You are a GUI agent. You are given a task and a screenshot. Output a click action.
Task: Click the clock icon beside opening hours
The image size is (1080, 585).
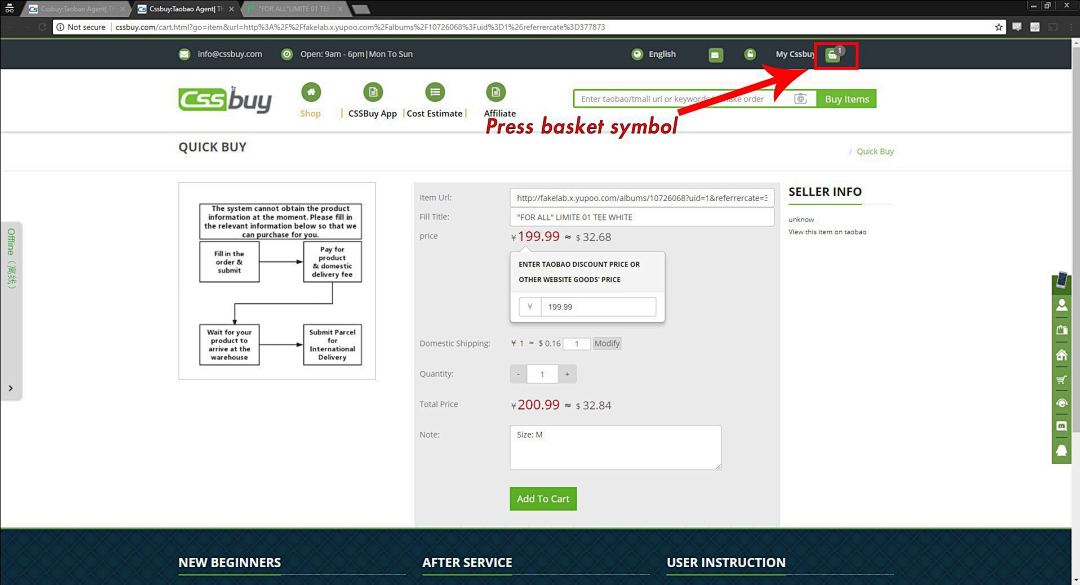pyautogui.click(x=287, y=54)
